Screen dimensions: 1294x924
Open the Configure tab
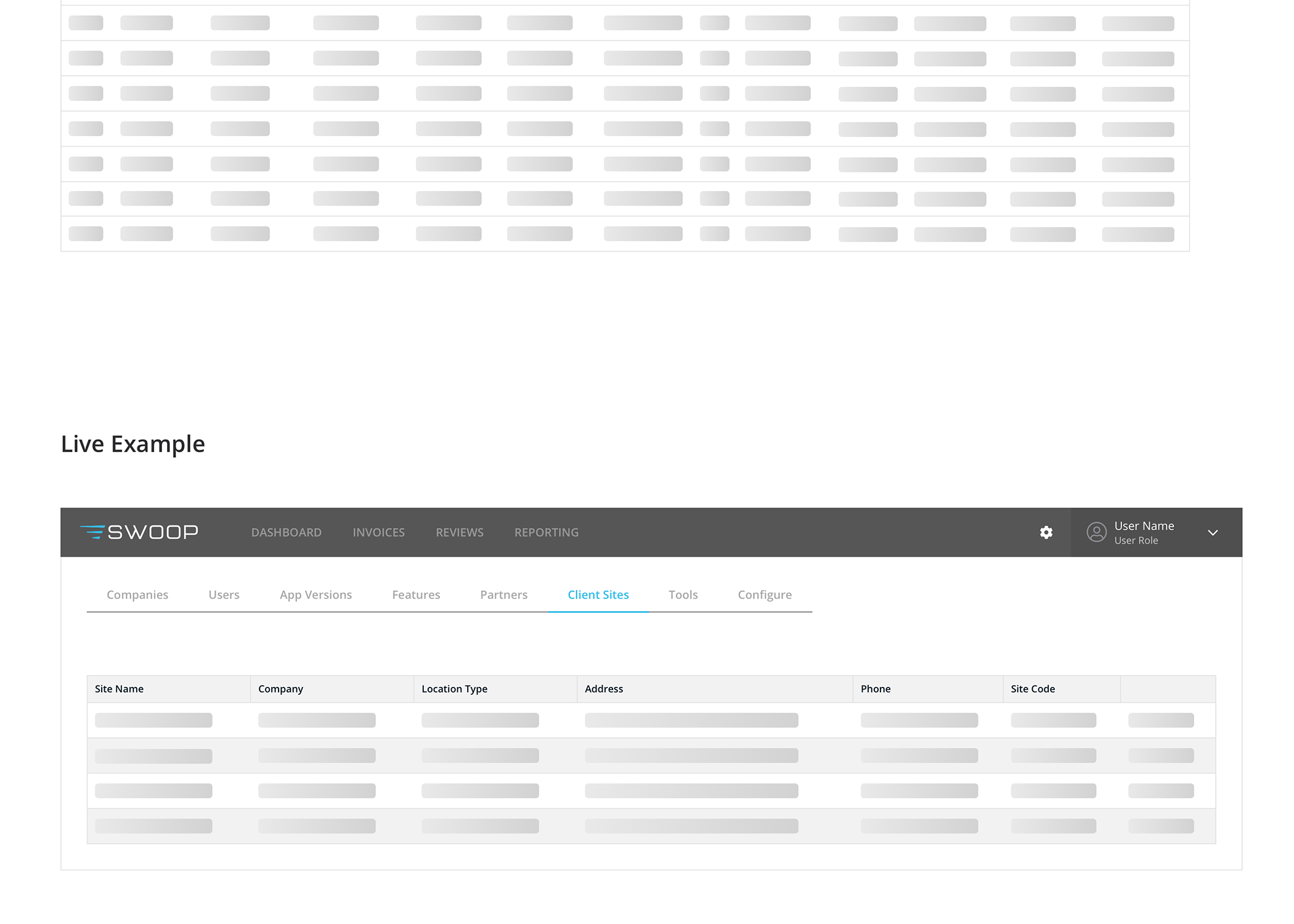click(x=765, y=594)
